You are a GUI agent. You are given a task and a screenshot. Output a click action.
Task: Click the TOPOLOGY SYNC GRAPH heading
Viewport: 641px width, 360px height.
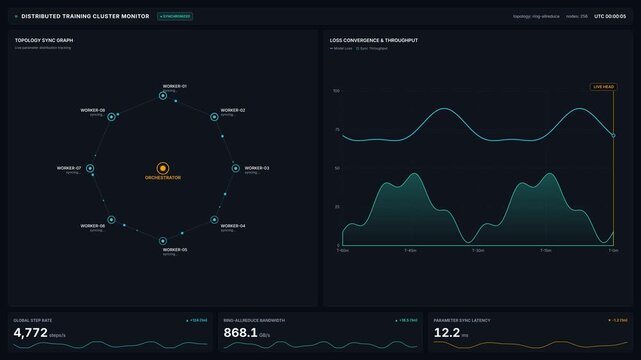(44, 40)
